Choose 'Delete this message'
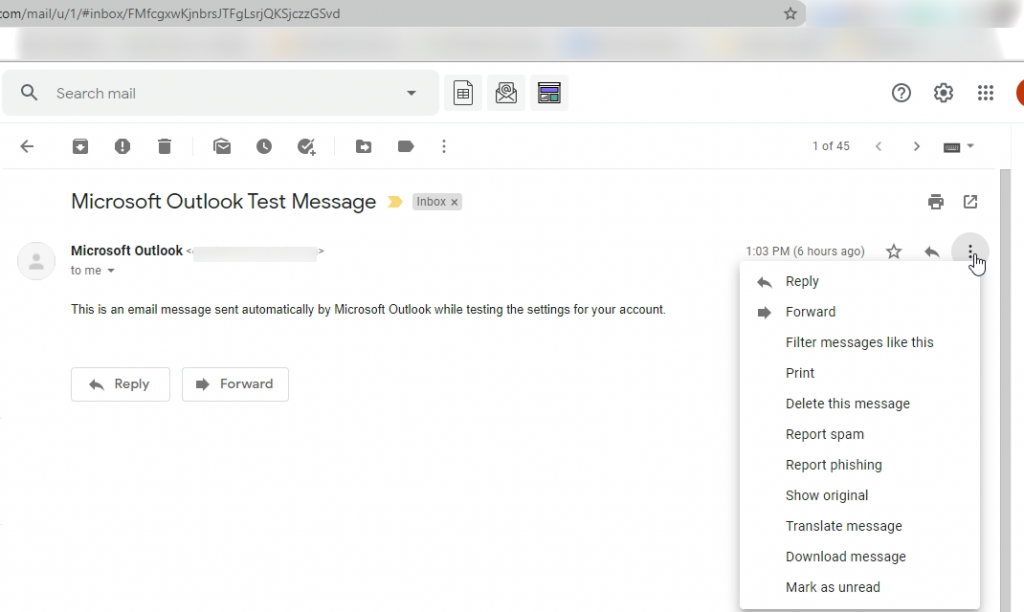This screenshot has width=1024, height=612. point(859,404)
